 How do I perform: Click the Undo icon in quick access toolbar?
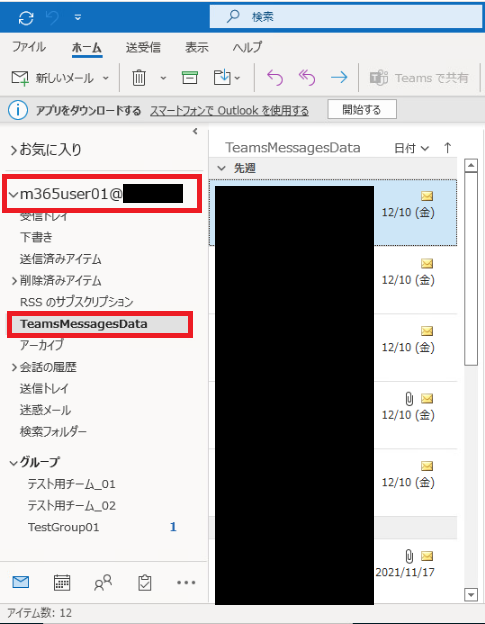pos(53,18)
